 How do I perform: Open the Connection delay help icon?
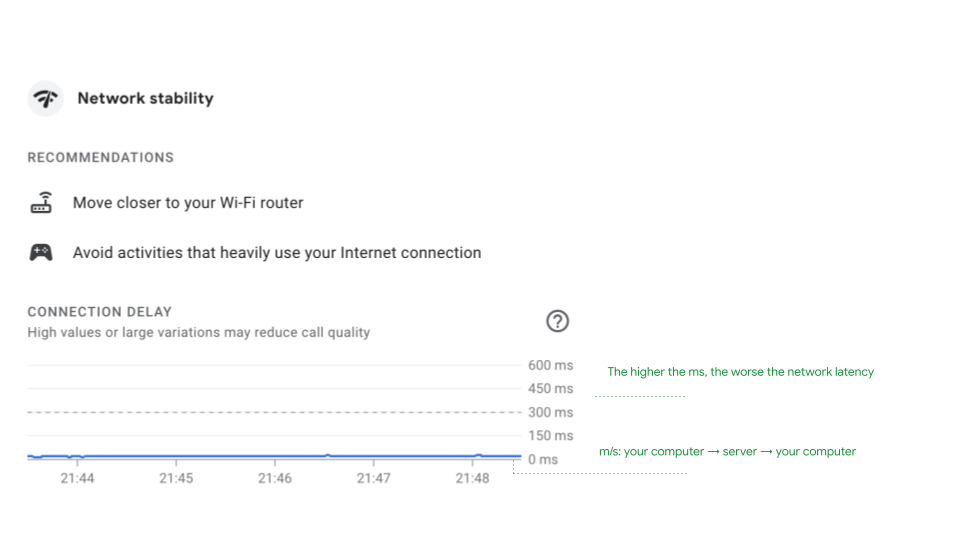(557, 321)
